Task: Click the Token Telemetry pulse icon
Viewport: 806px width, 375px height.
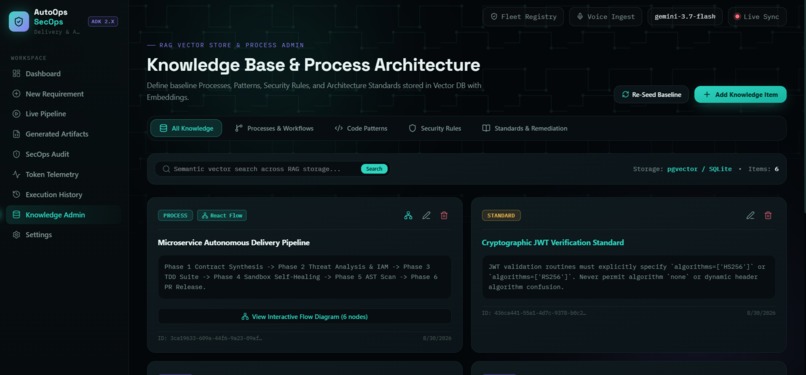Action: coord(16,175)
